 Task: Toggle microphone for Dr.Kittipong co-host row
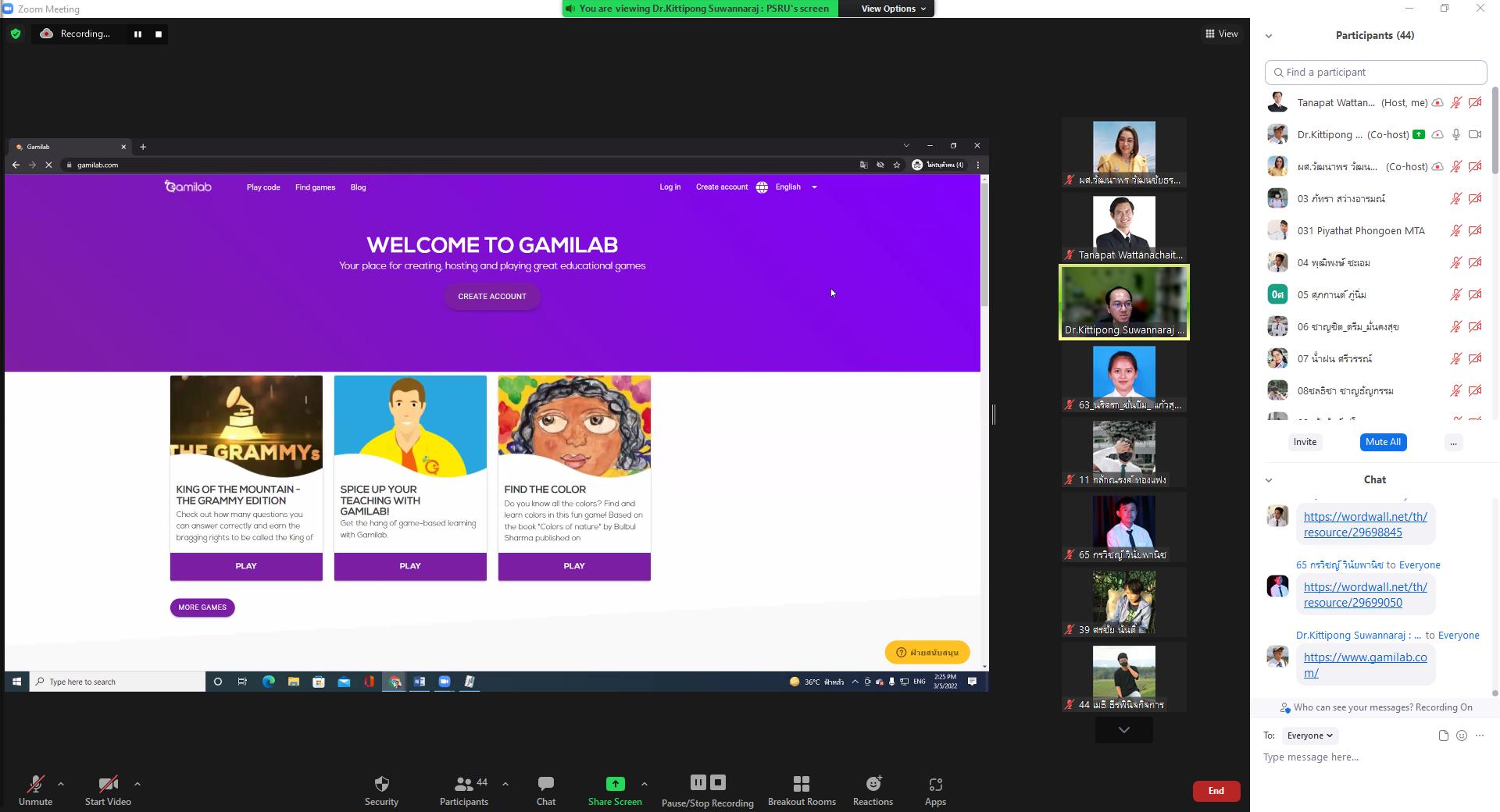(x=1456, y=134)
